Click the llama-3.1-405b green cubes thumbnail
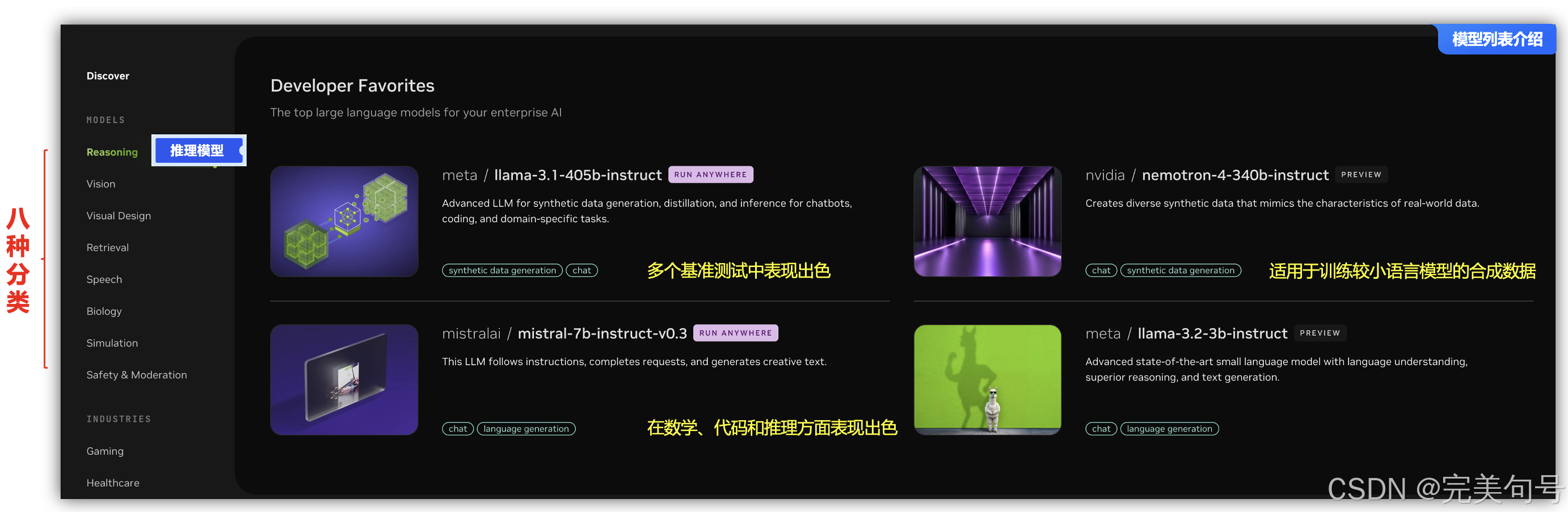The image size is (1568, 516). click(x=344, y=222)
